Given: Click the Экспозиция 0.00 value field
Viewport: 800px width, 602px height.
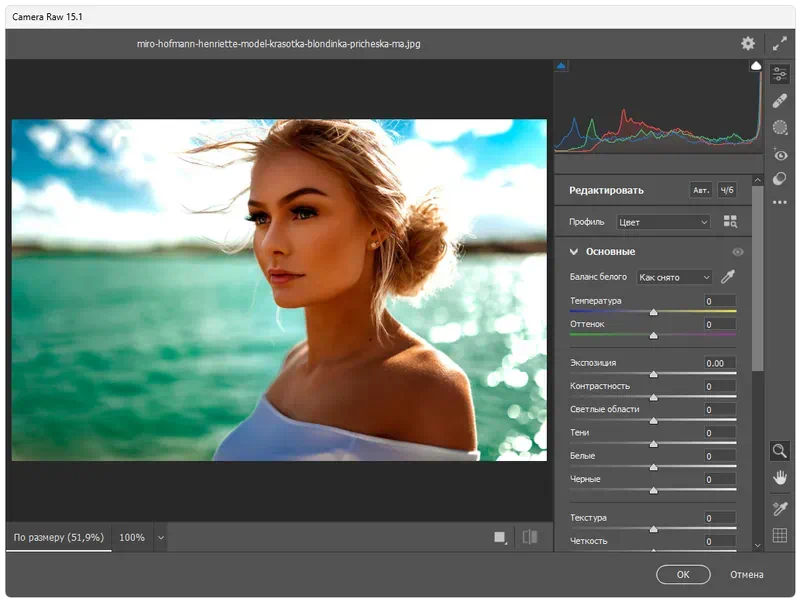Looking at the screenshot, I should [x=720, y=363].
